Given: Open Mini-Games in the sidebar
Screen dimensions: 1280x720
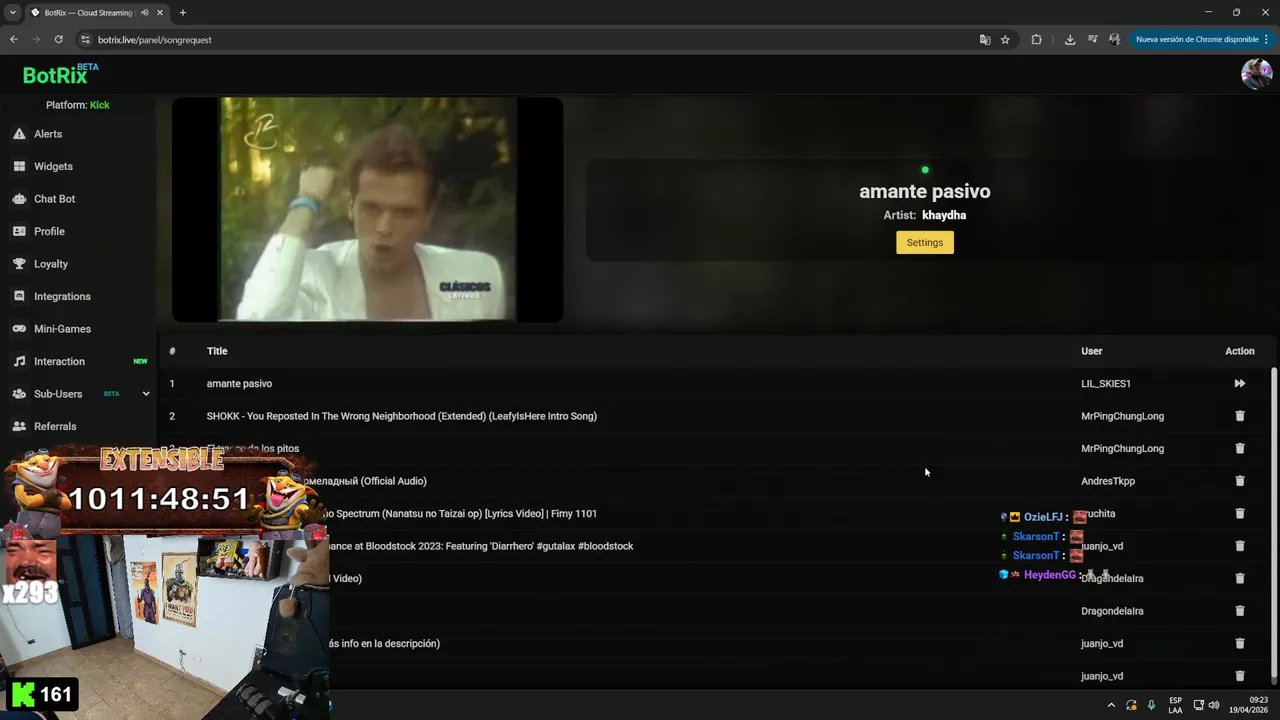Looking at the screenshot, I should coord(62,329).
